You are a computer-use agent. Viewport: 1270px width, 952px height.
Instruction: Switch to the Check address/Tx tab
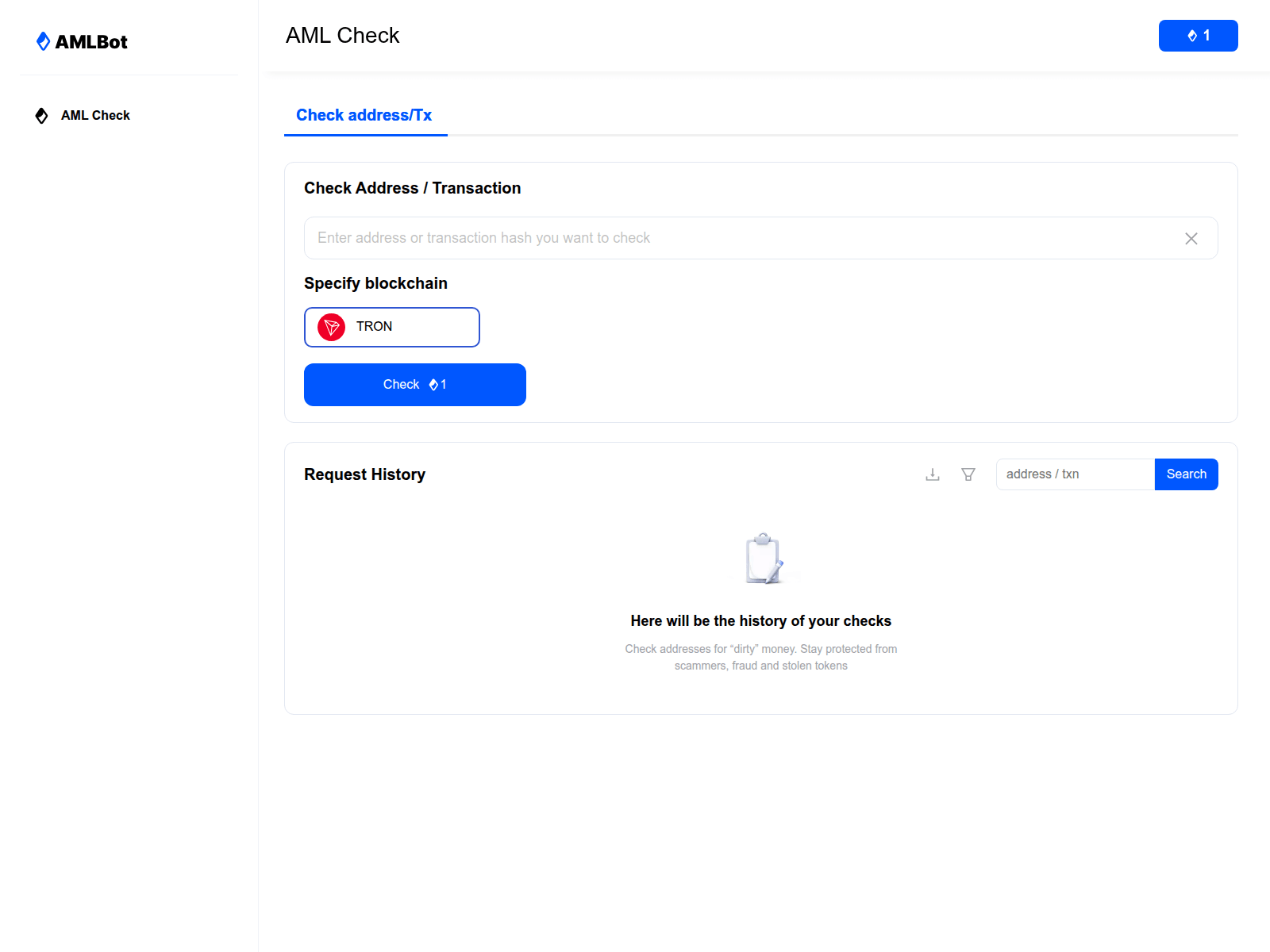pos(364,115)
